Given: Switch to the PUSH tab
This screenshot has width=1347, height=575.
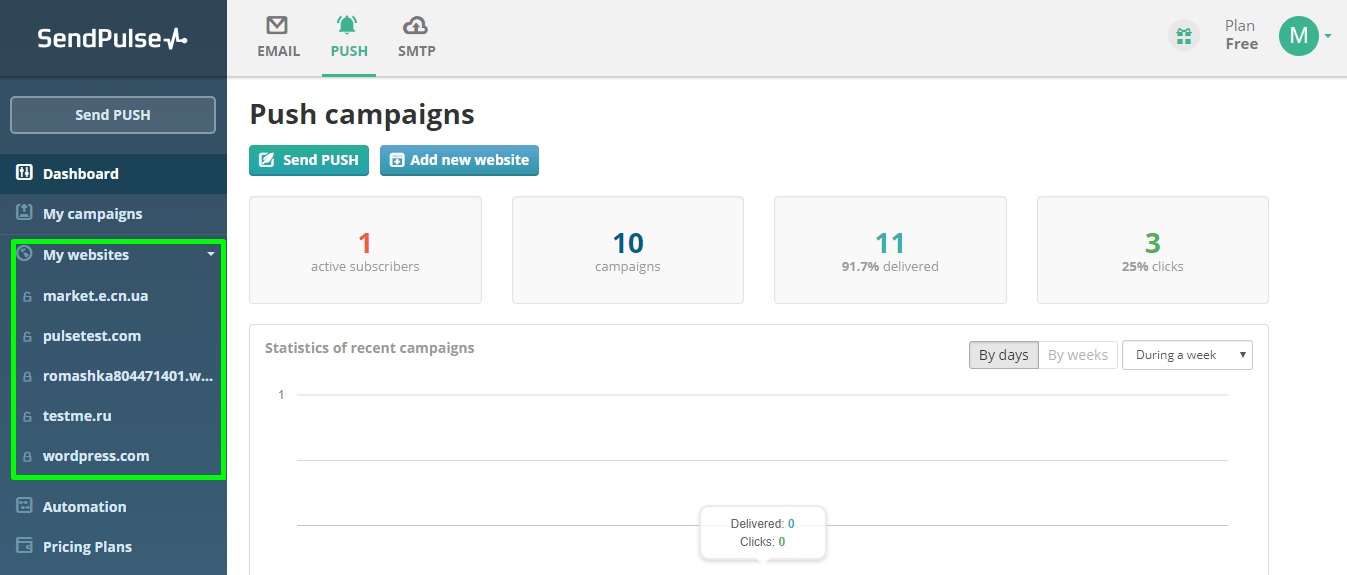Looking at the screenshot, I should pyautogui.click(x=349, y=38).
